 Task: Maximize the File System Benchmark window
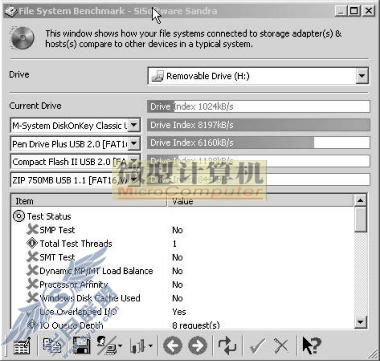354,11
